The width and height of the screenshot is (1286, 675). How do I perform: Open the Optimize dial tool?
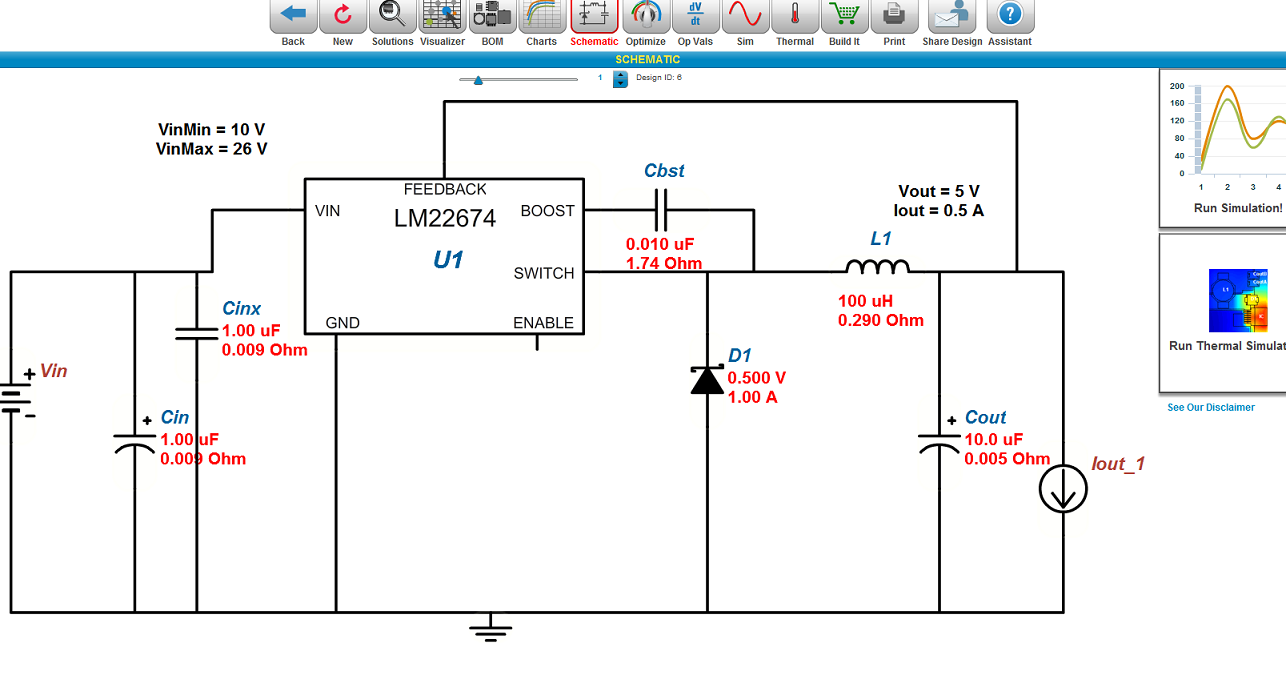[x=646, y=17]
